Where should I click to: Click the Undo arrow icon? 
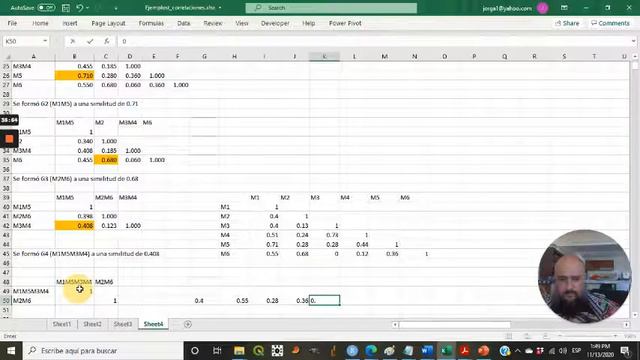80,8
